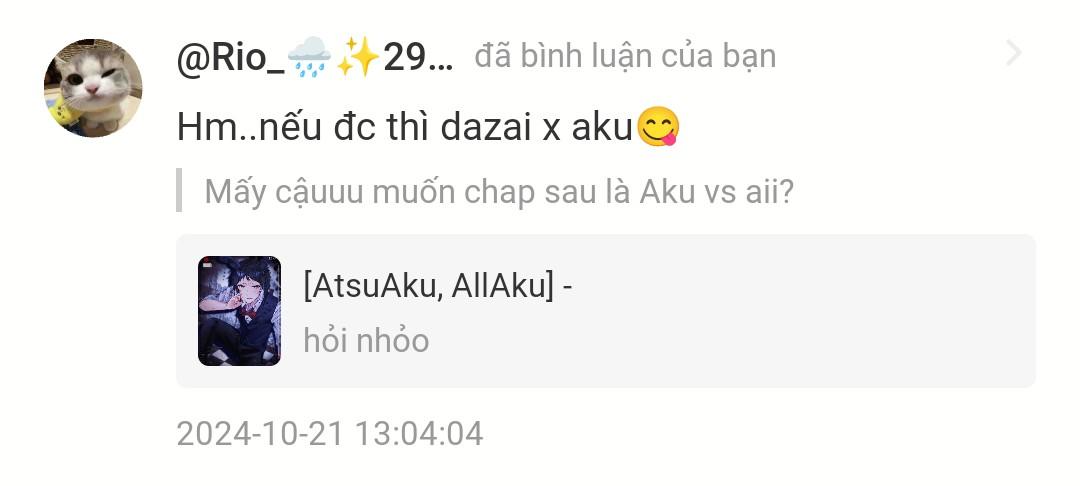Viewport: 1080px width, 486px height.
Task: Open story title "[AtsuAku, AllAku] -"
Action: point(438,284)
